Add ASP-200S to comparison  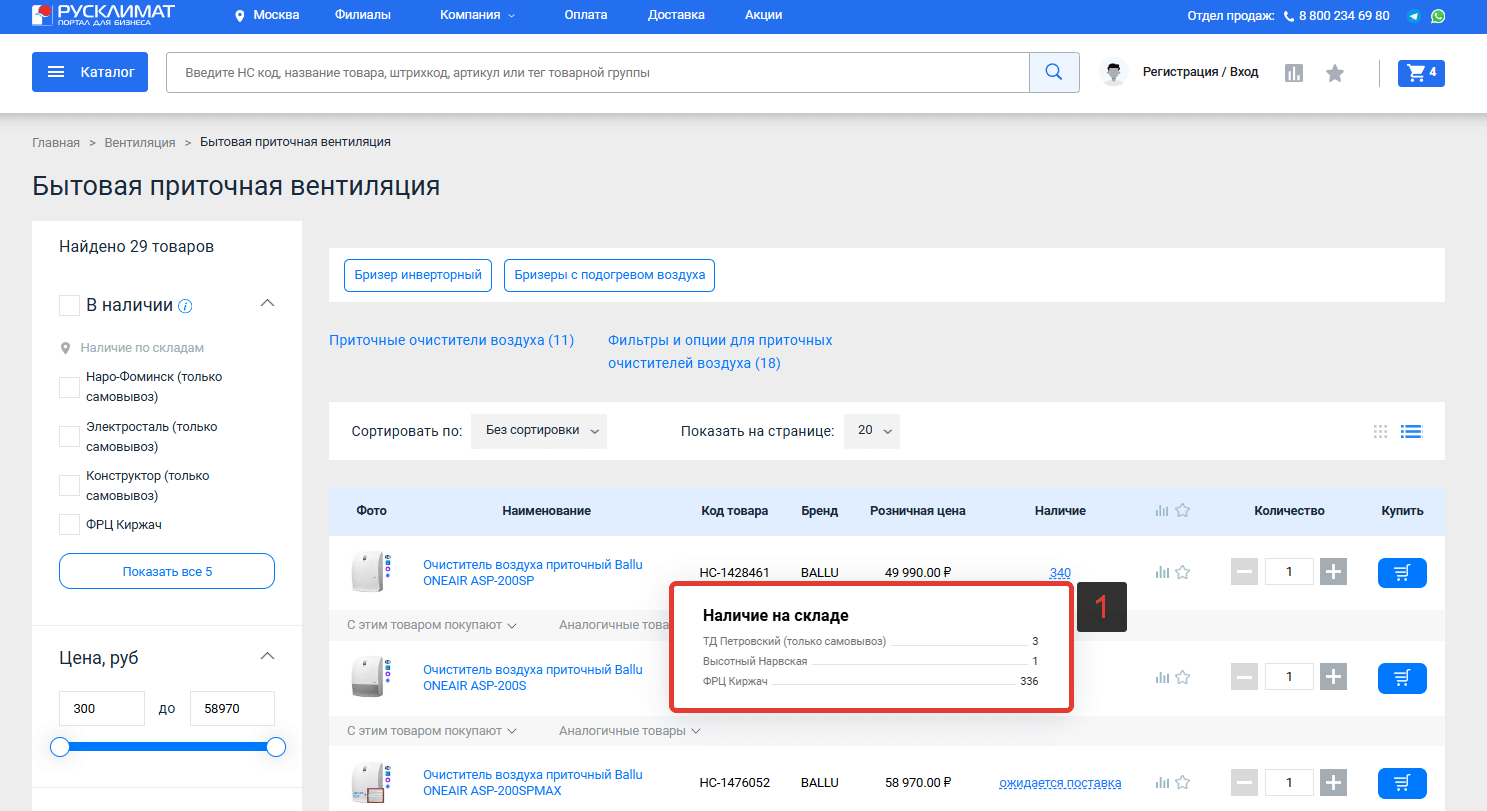coord(1162,677)
